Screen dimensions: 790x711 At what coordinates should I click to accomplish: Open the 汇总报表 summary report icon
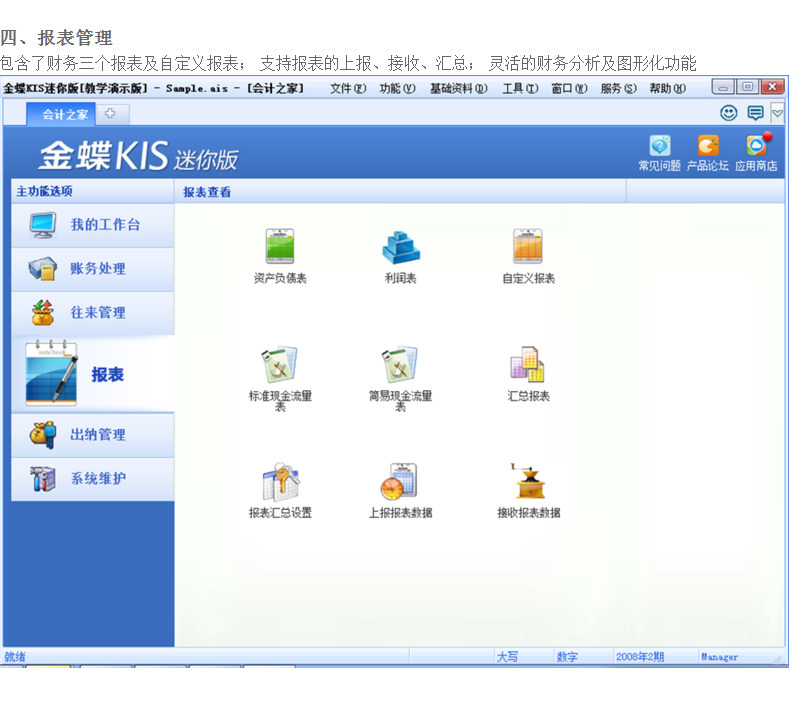[528, 364]
